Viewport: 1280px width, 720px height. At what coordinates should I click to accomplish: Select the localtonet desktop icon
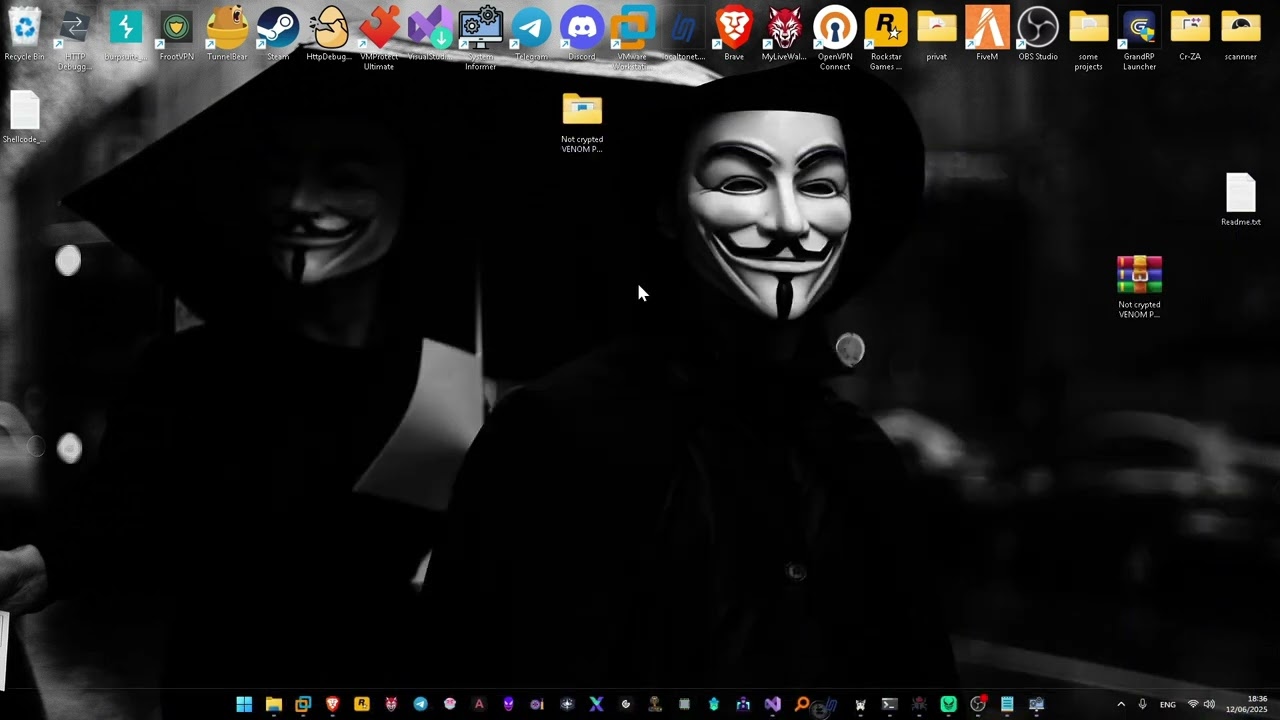click(684, 34)
